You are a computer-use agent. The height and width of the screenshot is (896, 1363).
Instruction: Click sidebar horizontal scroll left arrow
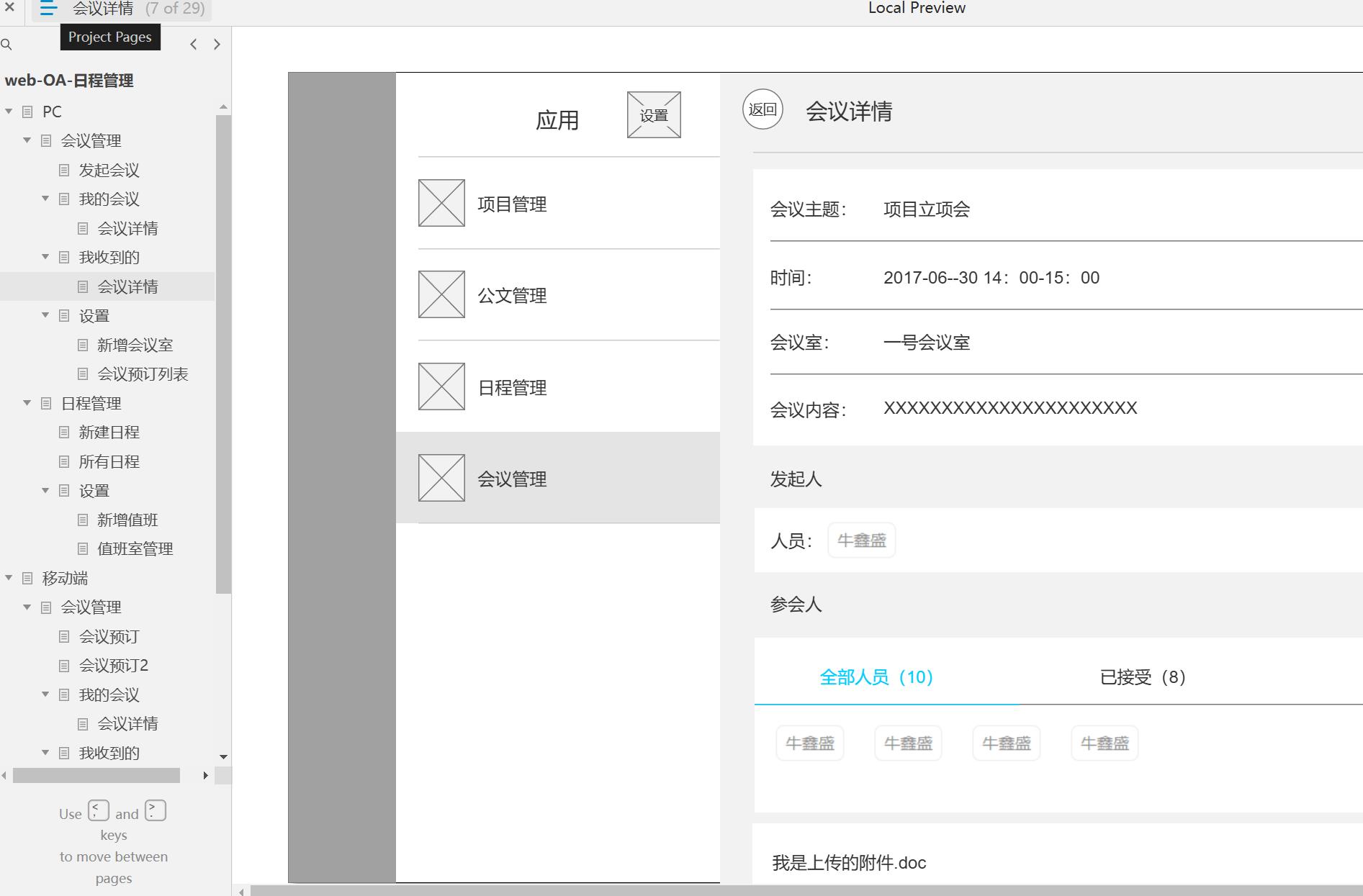(4, 775)
